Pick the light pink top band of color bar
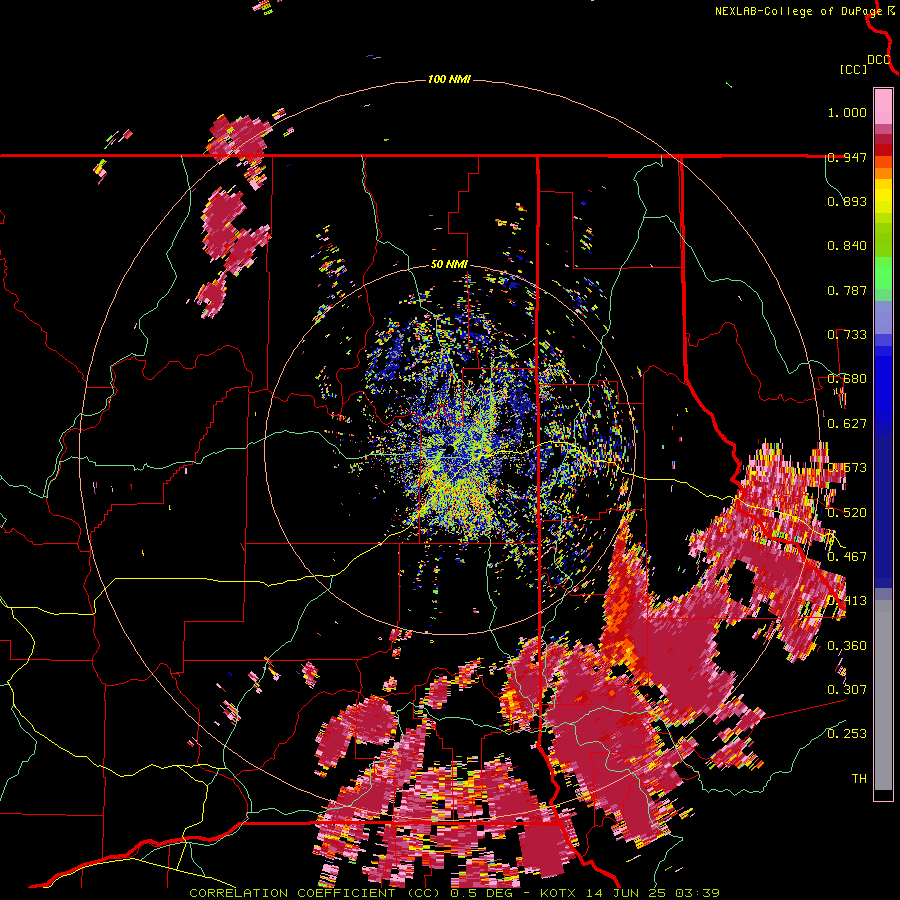 coord(883,107)
